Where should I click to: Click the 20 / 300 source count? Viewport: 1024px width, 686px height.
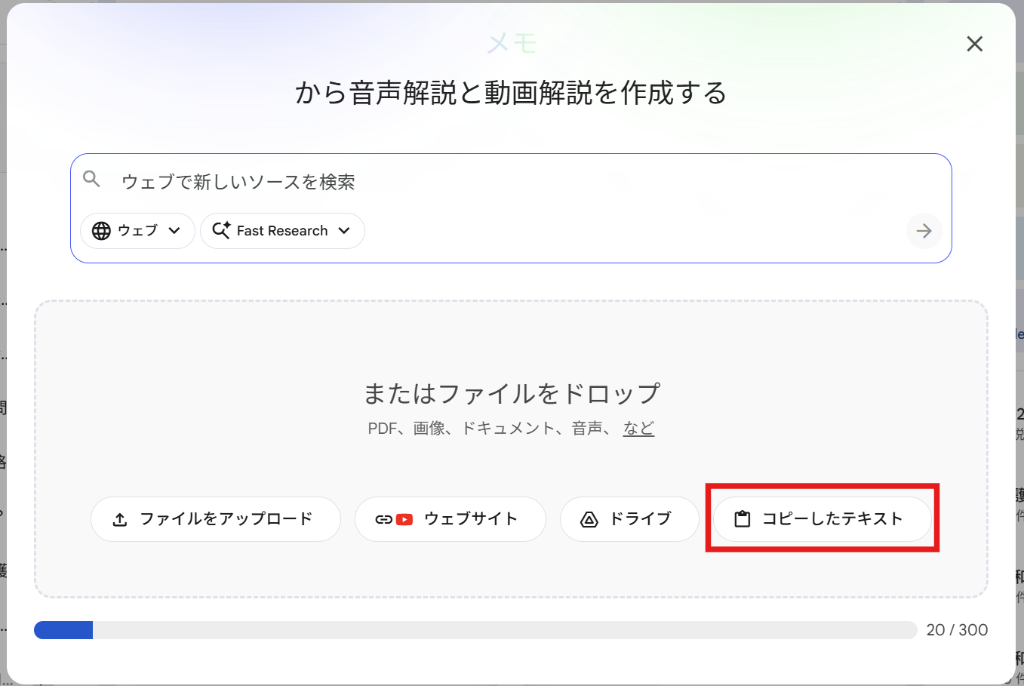click(957, 630)
